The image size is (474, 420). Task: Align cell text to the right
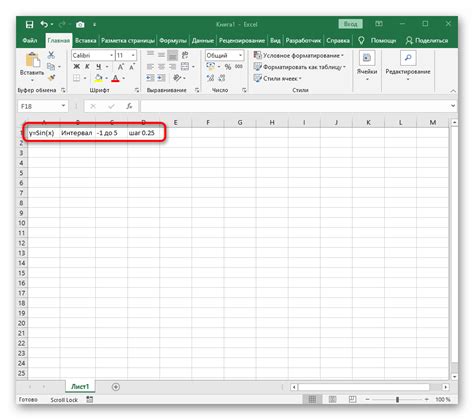(x=173, y=67)
